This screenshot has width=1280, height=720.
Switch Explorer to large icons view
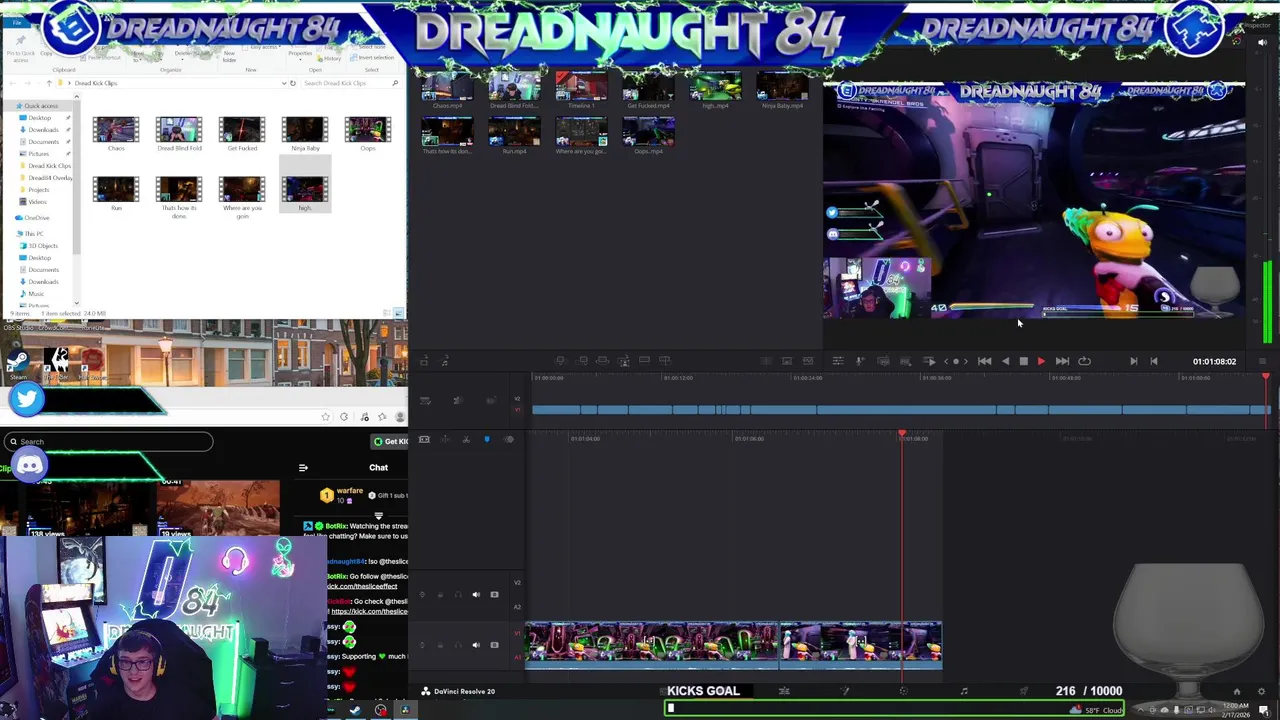pos(398,314)
